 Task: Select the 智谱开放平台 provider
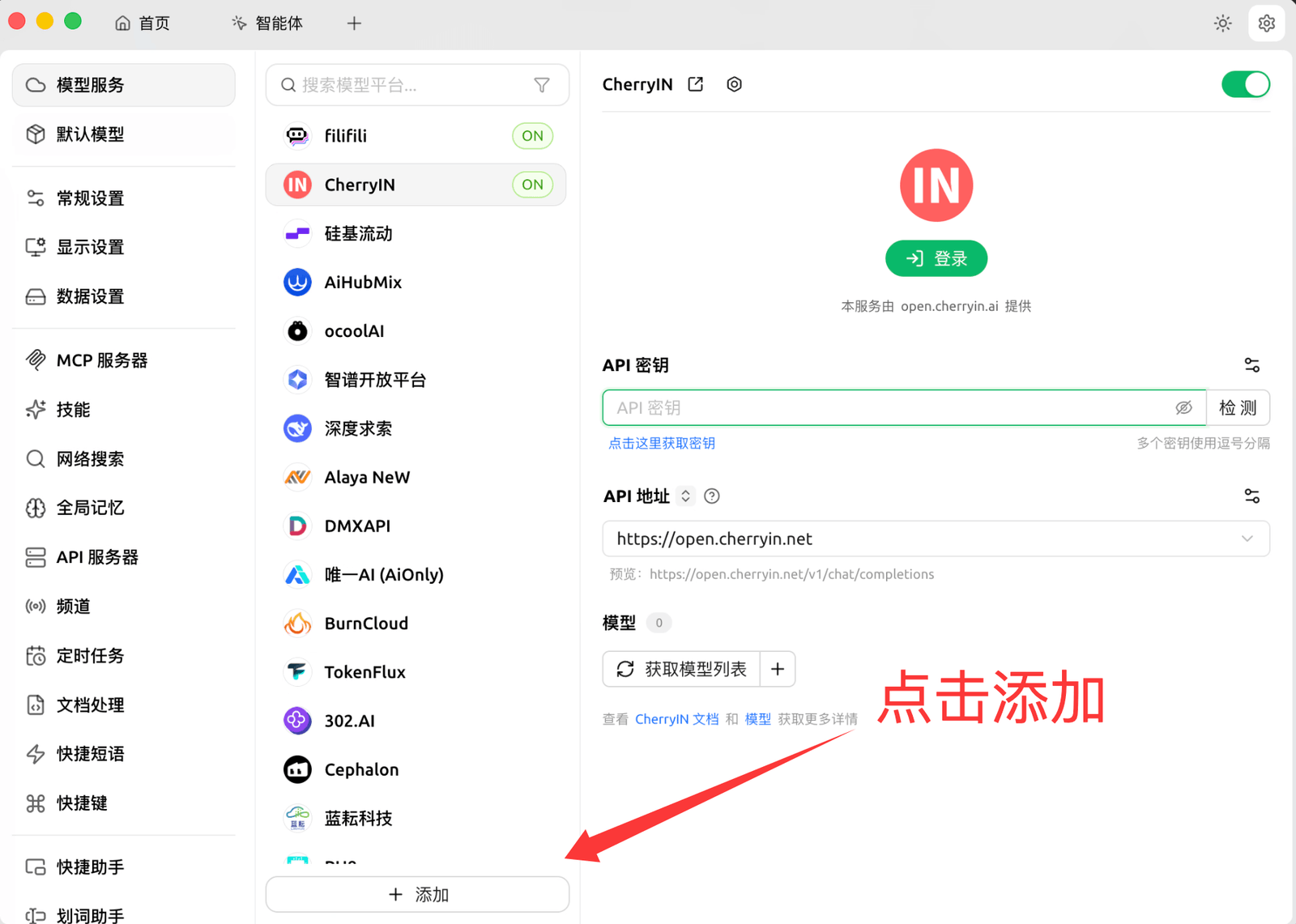pyautogui.click(x=416, y=380)
